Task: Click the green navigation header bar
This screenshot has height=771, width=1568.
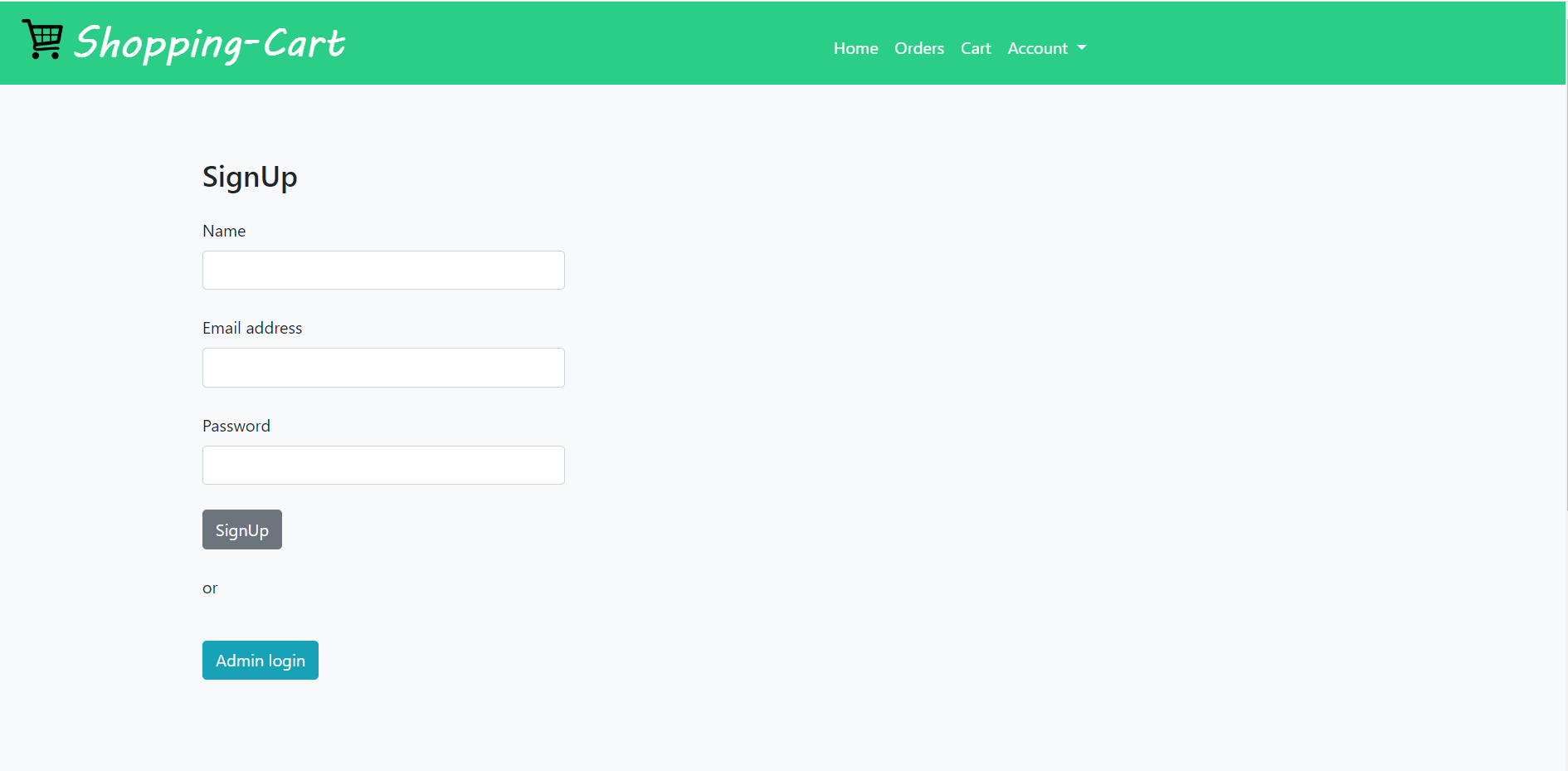Action: 581,41
